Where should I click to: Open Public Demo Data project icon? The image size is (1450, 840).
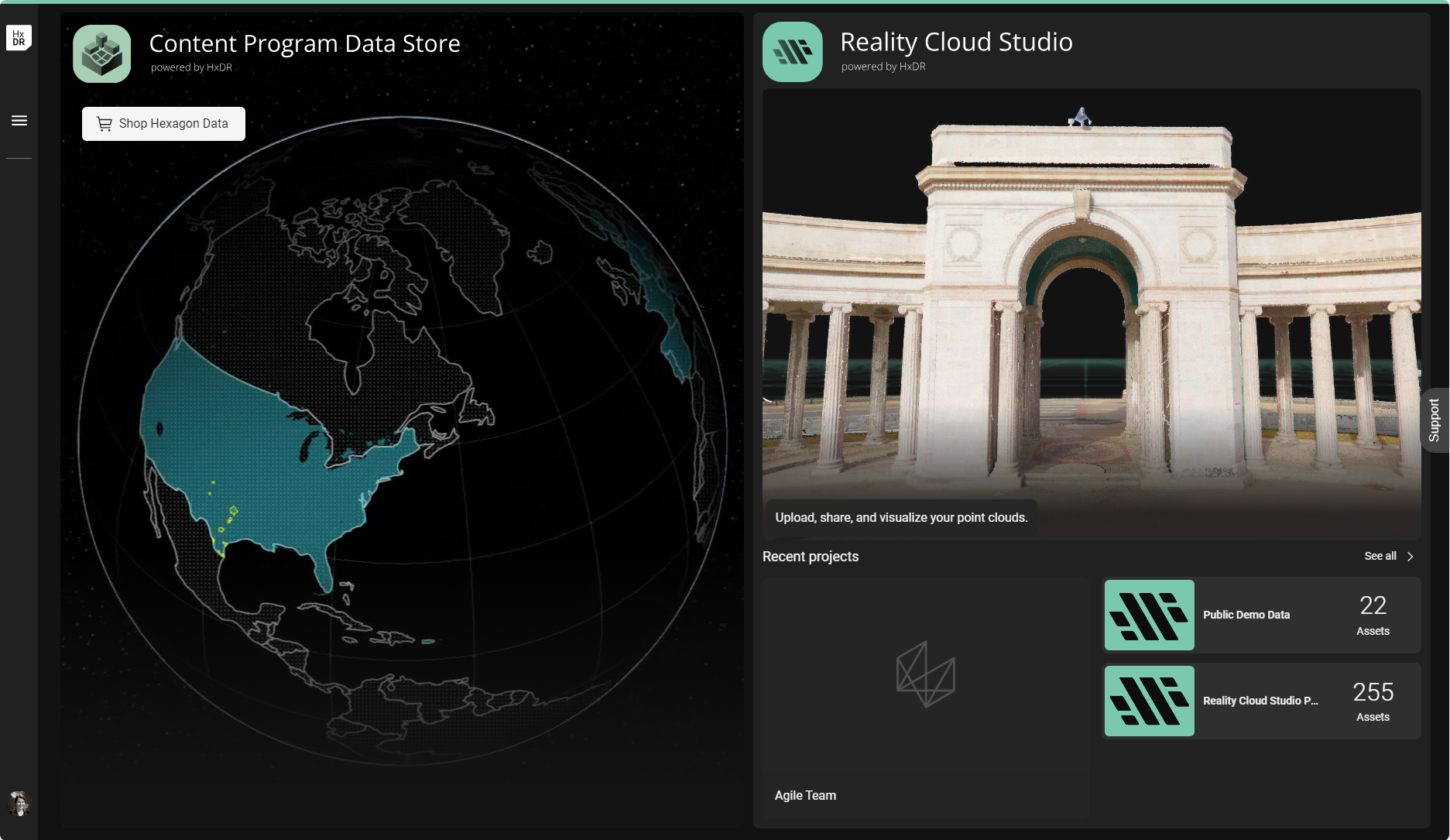[1149, 615]
